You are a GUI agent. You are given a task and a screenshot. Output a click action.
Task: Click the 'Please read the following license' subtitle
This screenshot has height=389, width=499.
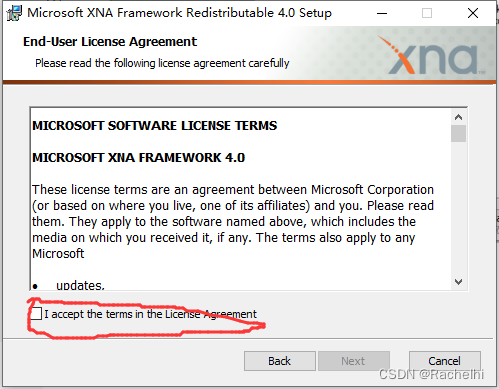pos(162,63)
